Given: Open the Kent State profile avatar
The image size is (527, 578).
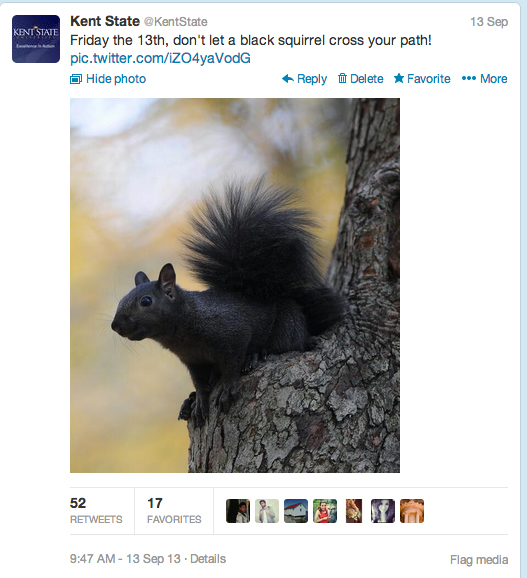Looking at the screenshot, I should [x=36, y=39].
